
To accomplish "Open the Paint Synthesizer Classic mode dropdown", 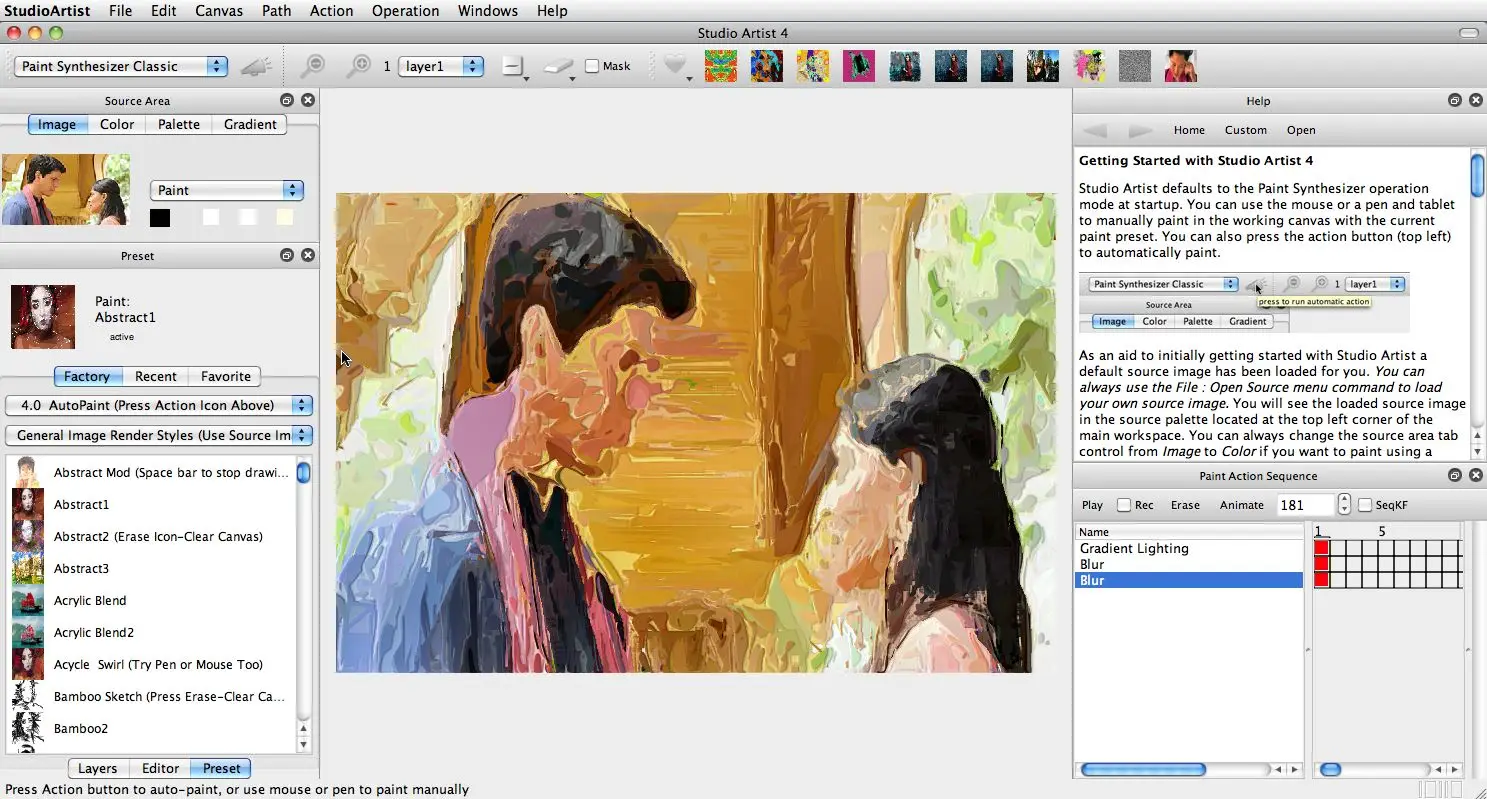I will pyautogui.click(x=121, y=66).
